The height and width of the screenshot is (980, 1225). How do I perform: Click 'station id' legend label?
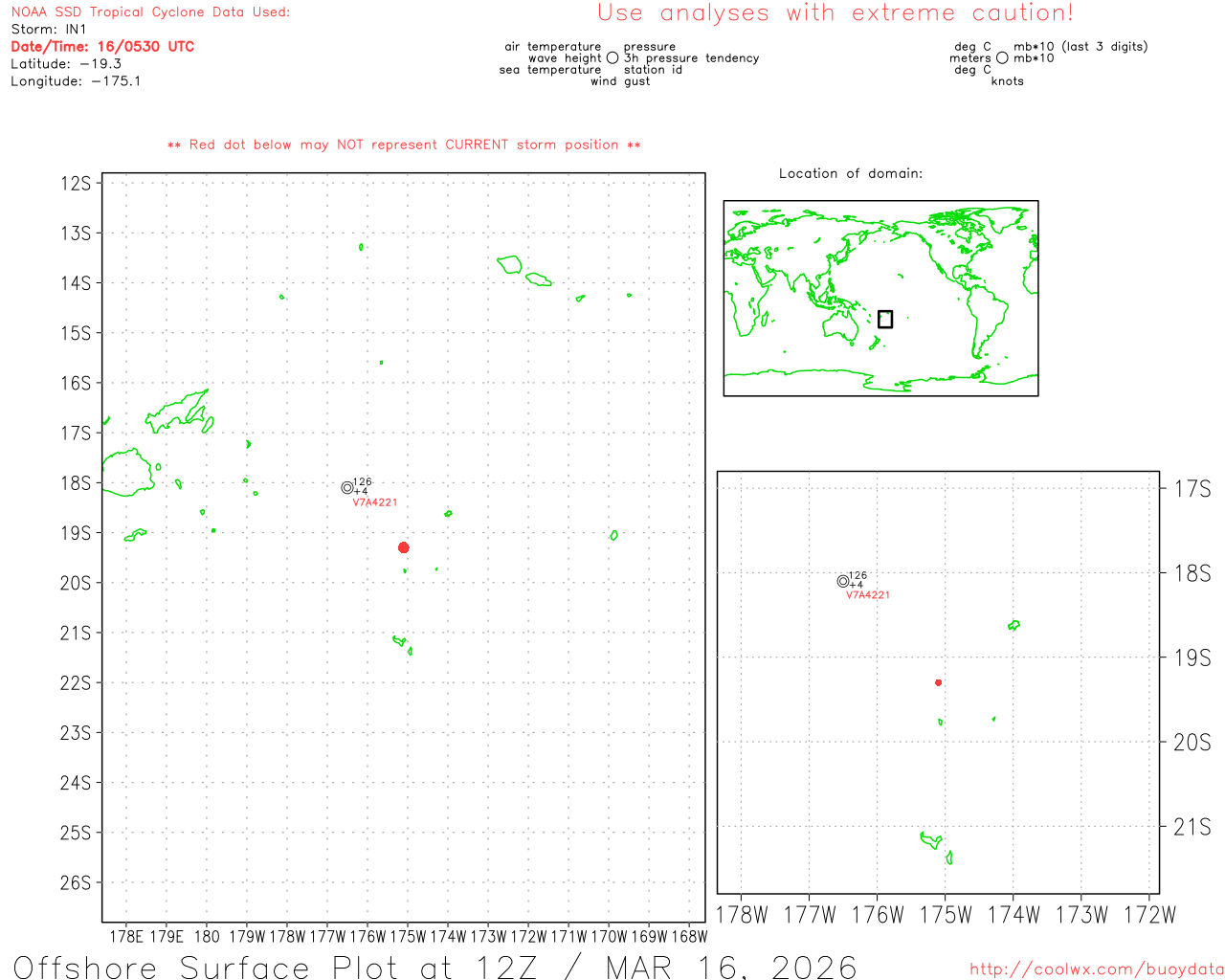(653, 70)
